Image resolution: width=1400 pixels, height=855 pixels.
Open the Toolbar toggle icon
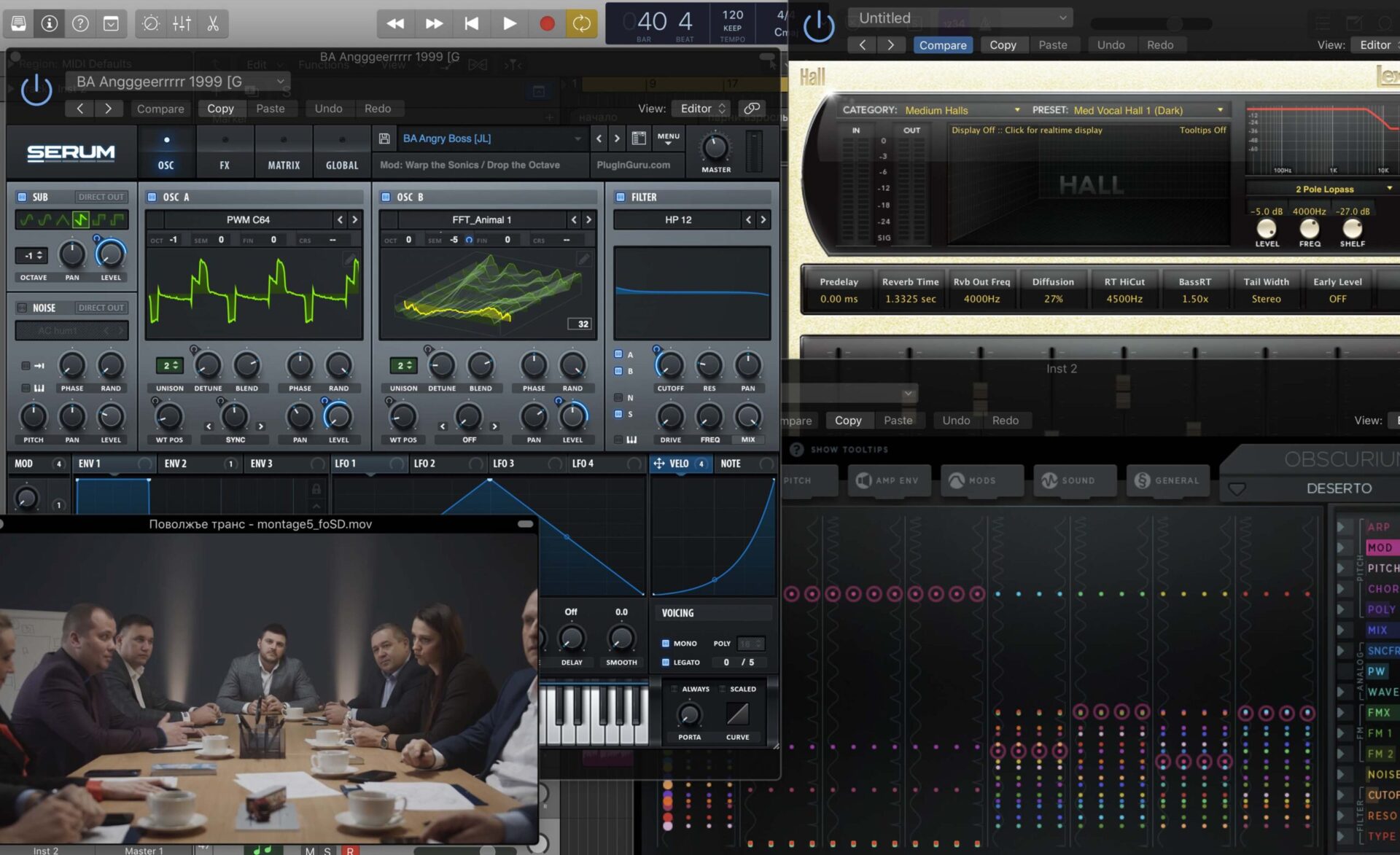tap(111, 23)
